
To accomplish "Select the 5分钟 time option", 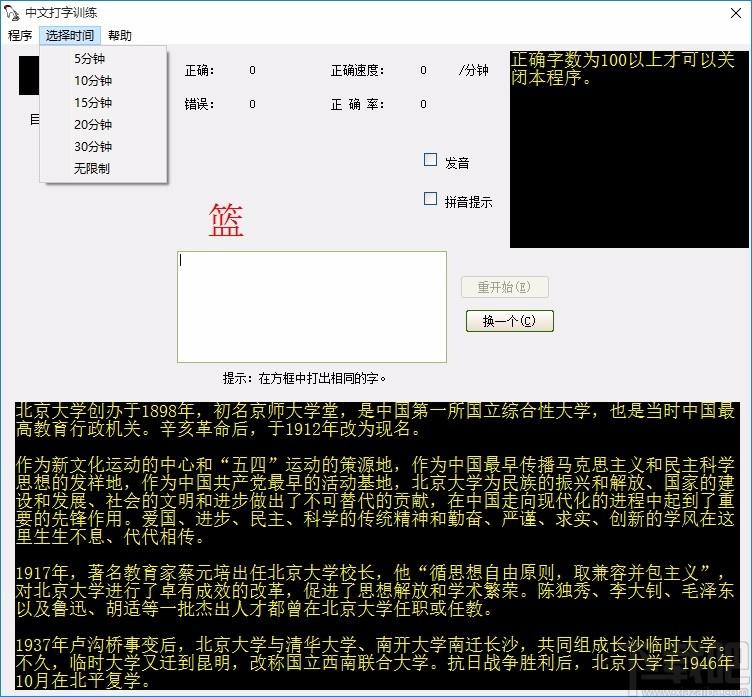I will [90, 59].
